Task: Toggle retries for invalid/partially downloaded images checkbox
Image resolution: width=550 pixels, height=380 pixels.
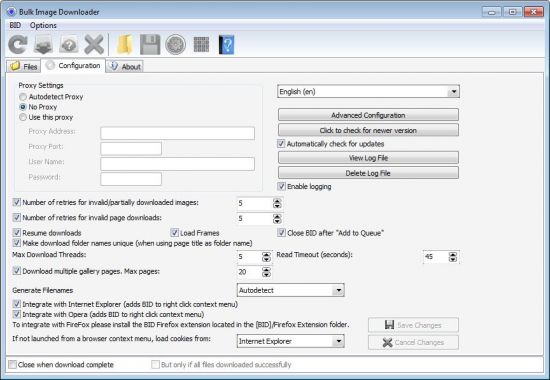Action: point(16,202)
